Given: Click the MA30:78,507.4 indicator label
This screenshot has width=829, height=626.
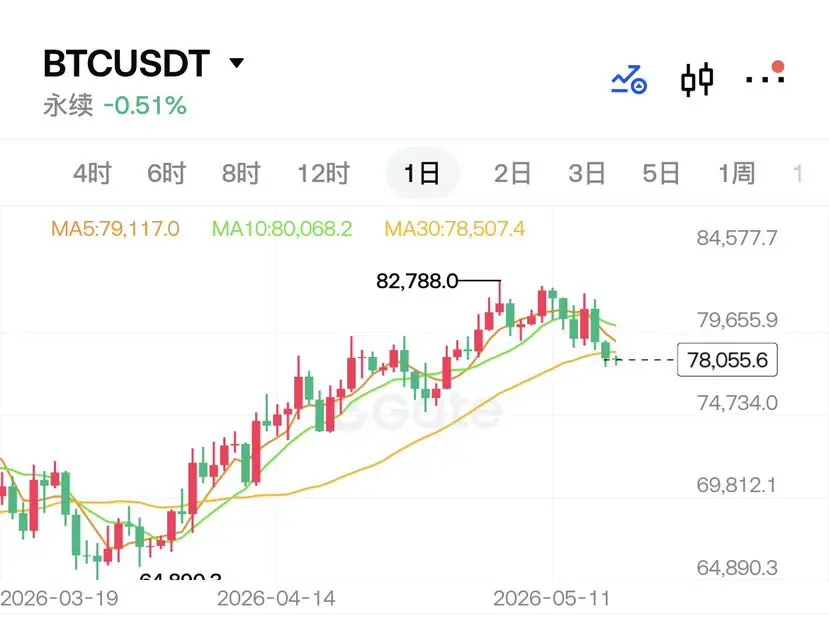Looking at the screenshot, I should (455, 229).
